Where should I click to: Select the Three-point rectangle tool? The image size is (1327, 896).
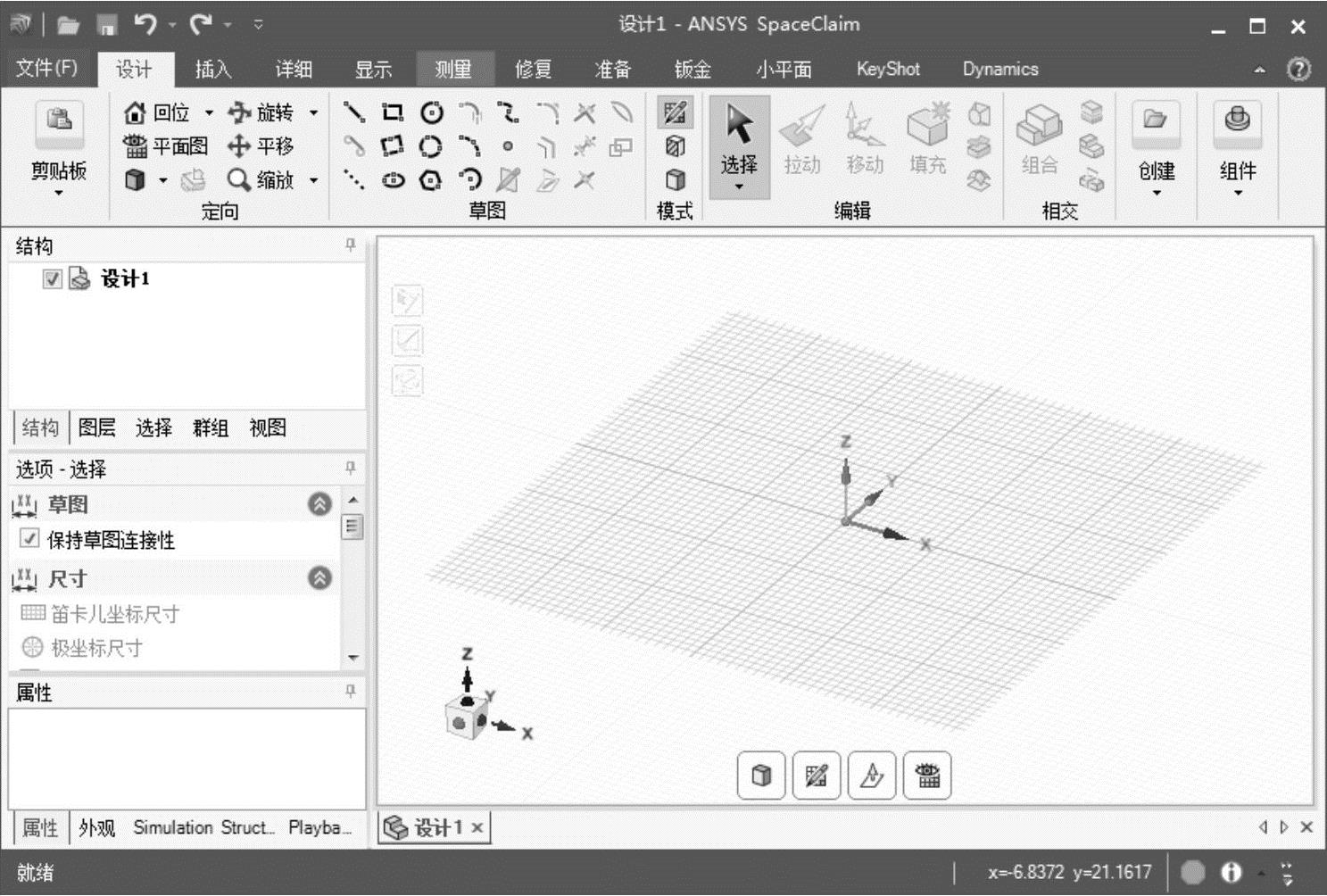coord(393,145)
